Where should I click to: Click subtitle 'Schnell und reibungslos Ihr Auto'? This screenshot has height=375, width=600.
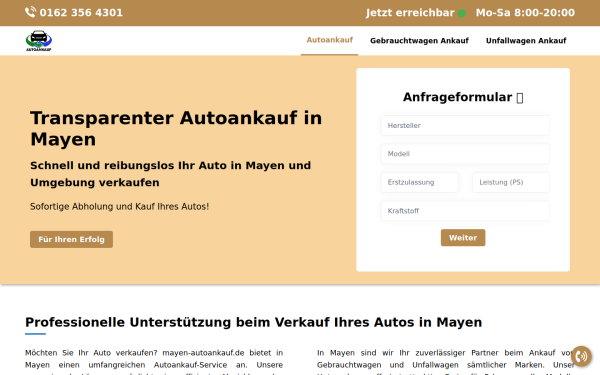click(171, 174)
